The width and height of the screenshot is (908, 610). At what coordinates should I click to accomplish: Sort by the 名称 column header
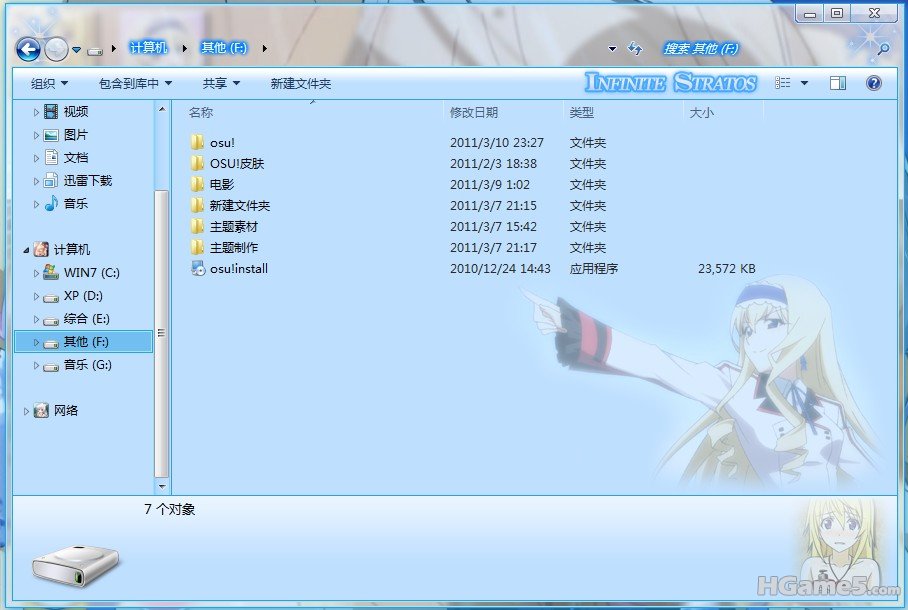tap(201, 112)
